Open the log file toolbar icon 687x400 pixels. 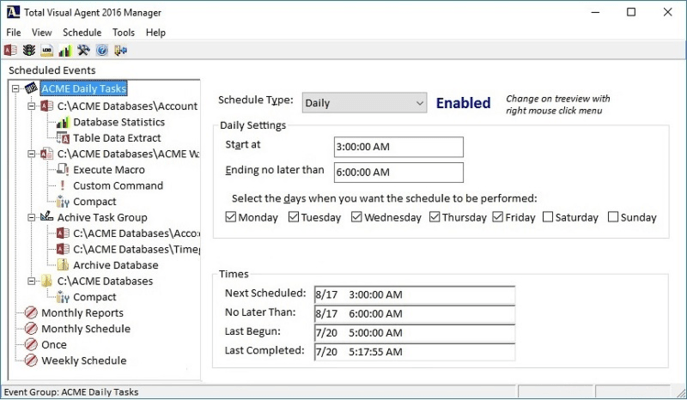click(x=46, y=50)
